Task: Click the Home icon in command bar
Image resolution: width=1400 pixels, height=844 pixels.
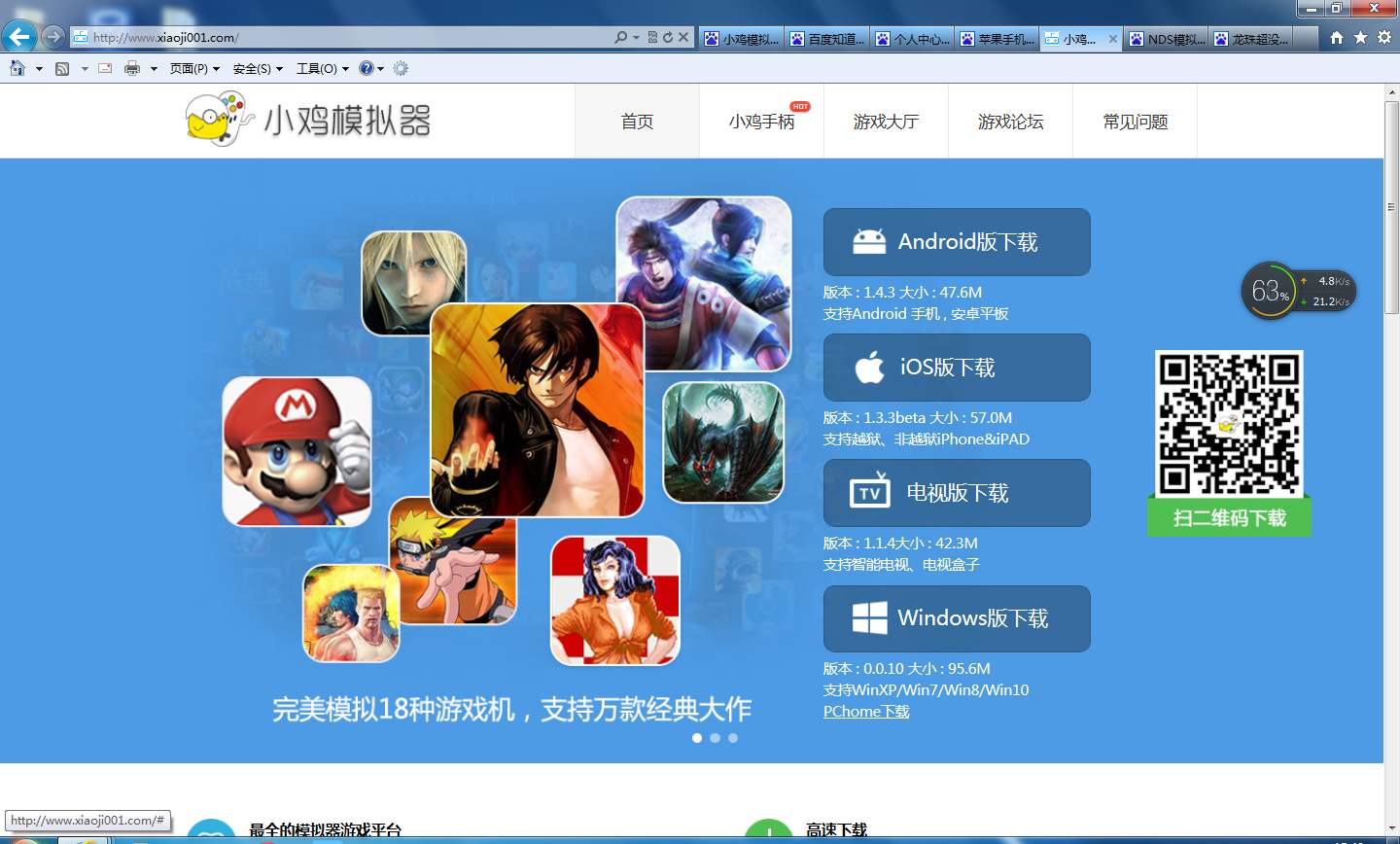Action: [x=17, y=68]
